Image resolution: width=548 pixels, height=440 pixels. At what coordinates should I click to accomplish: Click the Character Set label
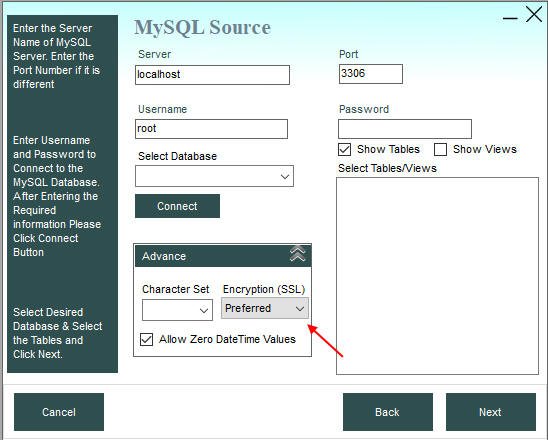(x=175, y=289)
